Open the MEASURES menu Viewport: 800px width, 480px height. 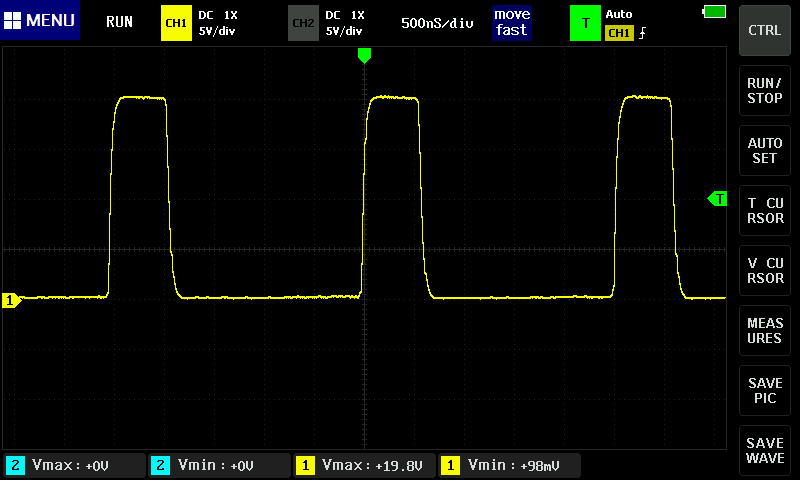(765, 330)
